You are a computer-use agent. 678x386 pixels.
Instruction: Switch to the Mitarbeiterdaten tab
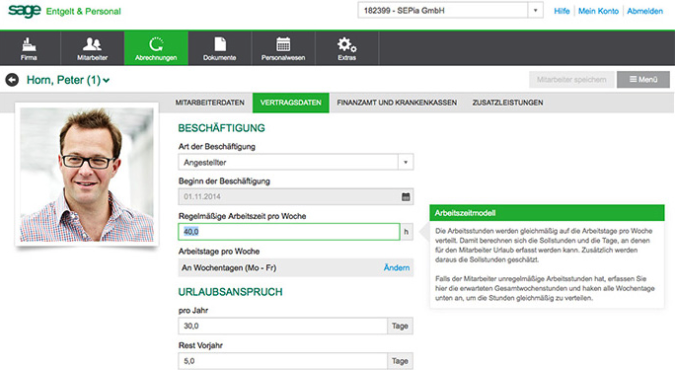pyautogui.click(x=210, y=102)
